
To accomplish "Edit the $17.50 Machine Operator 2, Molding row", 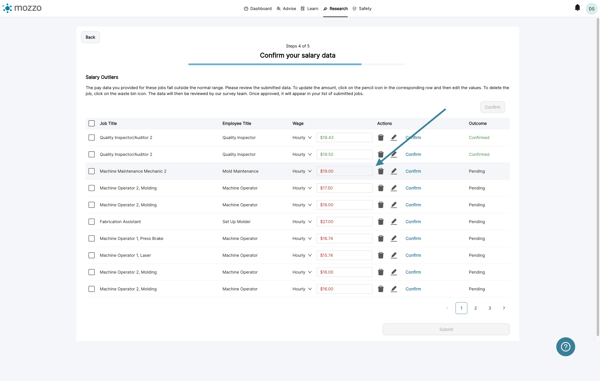I will click(x=394, y=188).
